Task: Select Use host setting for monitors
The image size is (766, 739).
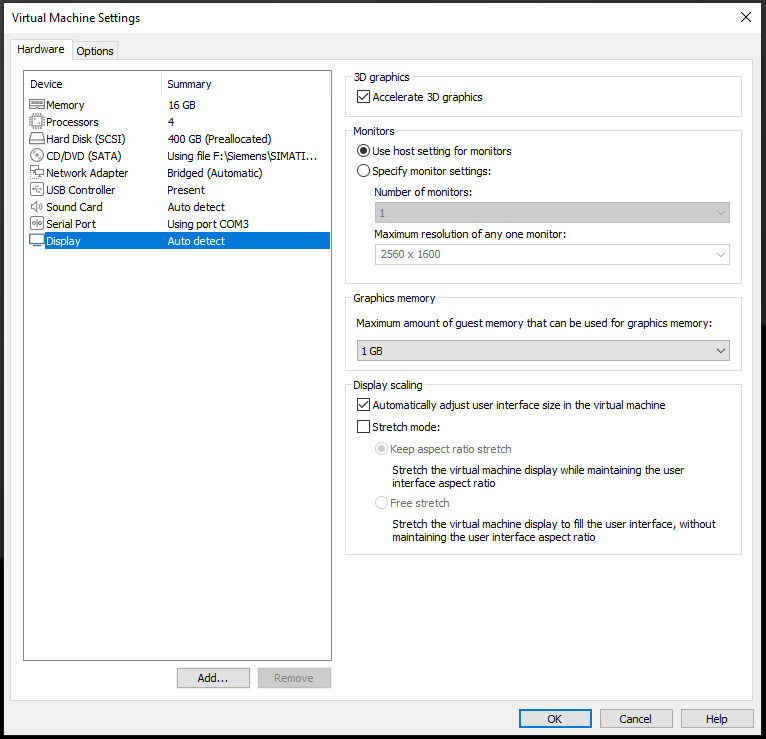Action: [x=363, y=151]
